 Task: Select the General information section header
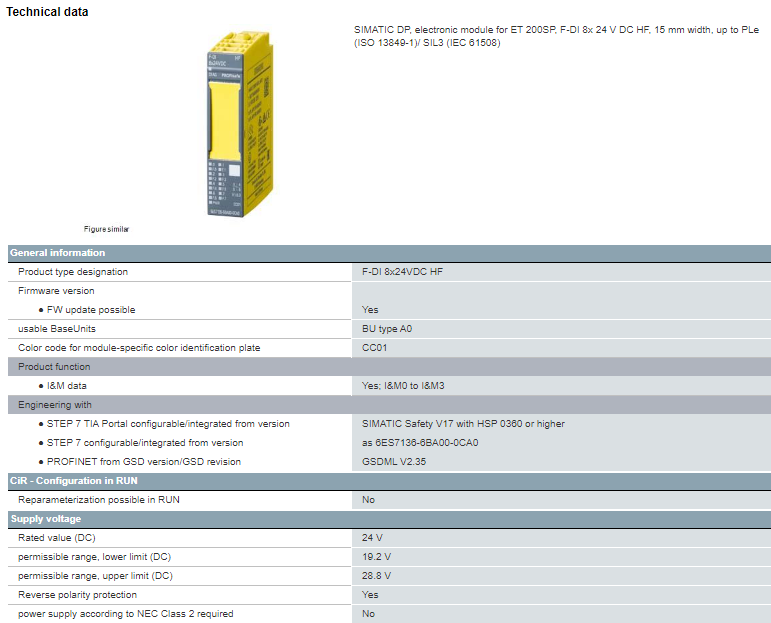pos(58,253)
